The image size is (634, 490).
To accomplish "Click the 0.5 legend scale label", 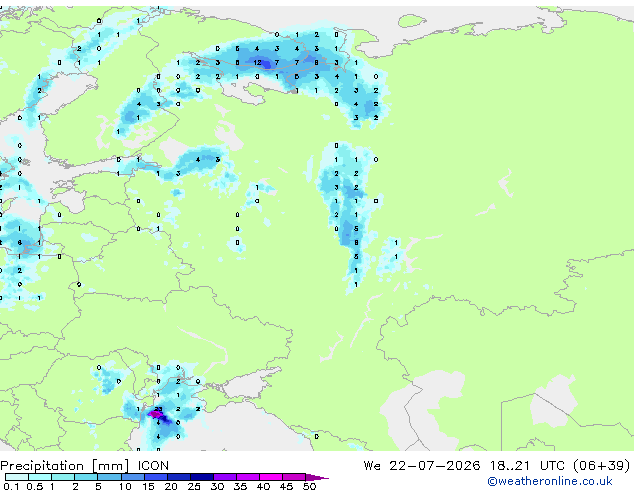I will (x=35, y=486).
